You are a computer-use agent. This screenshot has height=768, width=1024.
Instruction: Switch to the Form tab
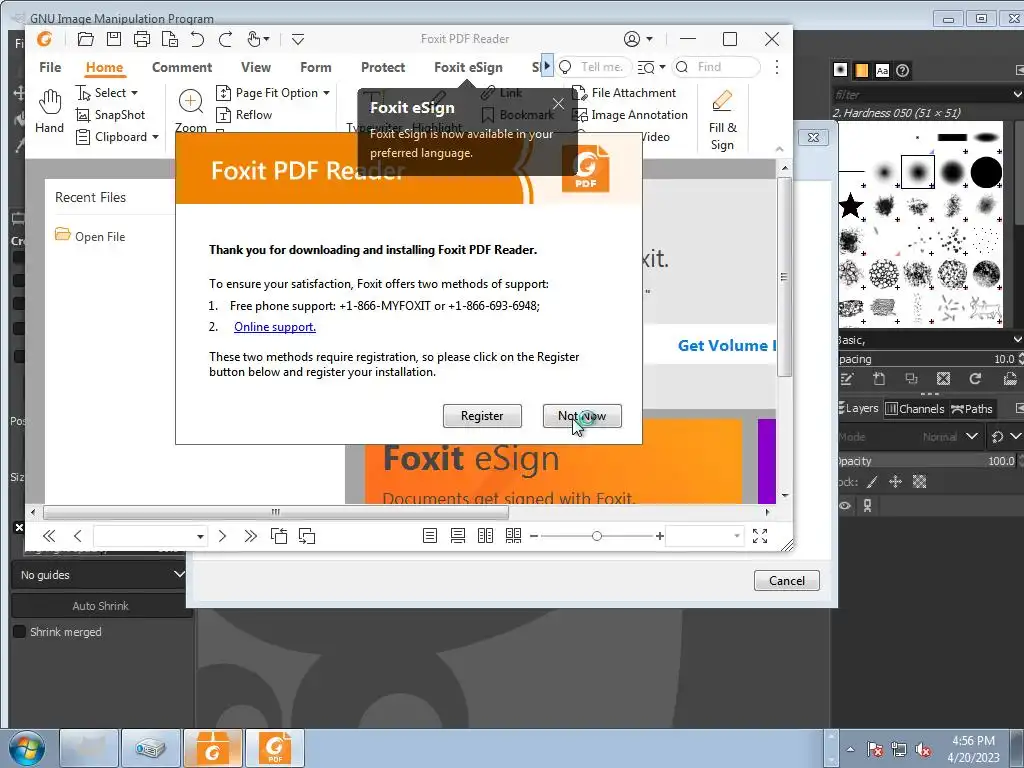coord(315,67)
